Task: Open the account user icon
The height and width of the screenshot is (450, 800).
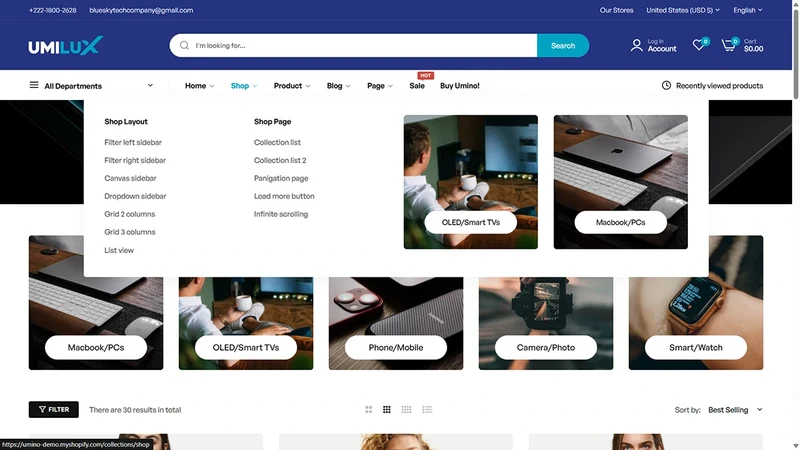Action: tap(636, 45)
